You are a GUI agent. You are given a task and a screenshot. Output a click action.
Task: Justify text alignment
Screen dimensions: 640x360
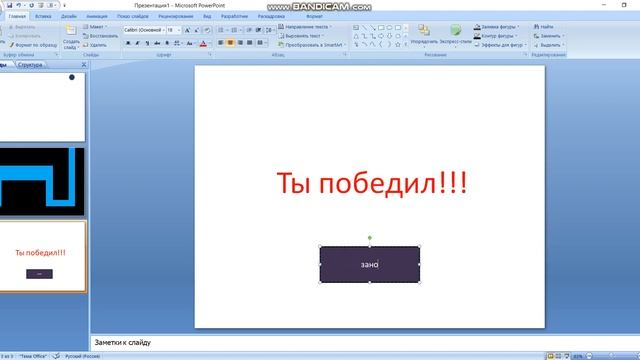(250, 42)
